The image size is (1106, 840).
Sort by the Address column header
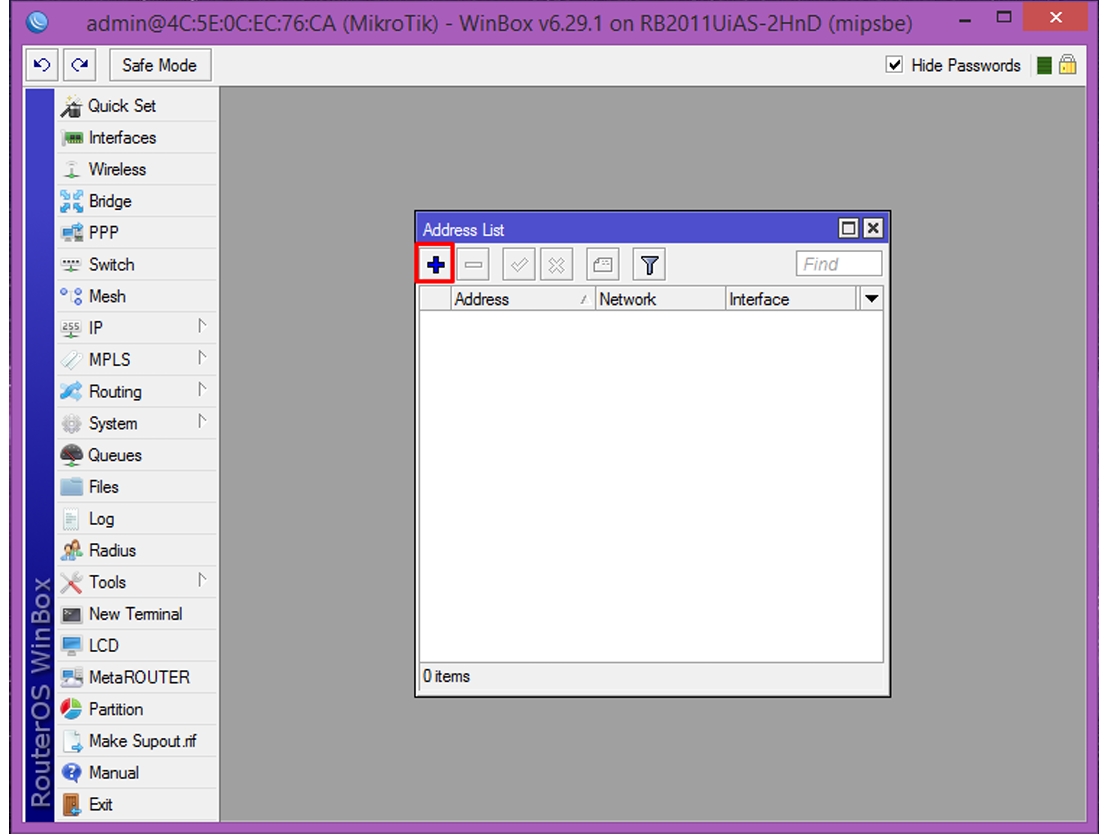point(523,299)
